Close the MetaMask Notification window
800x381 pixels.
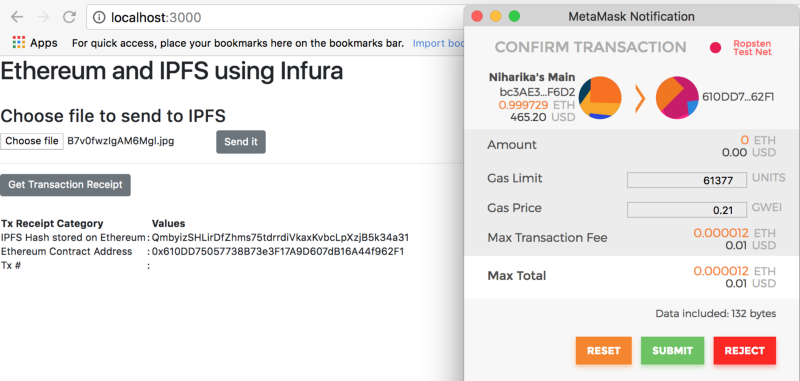point(477,16)
